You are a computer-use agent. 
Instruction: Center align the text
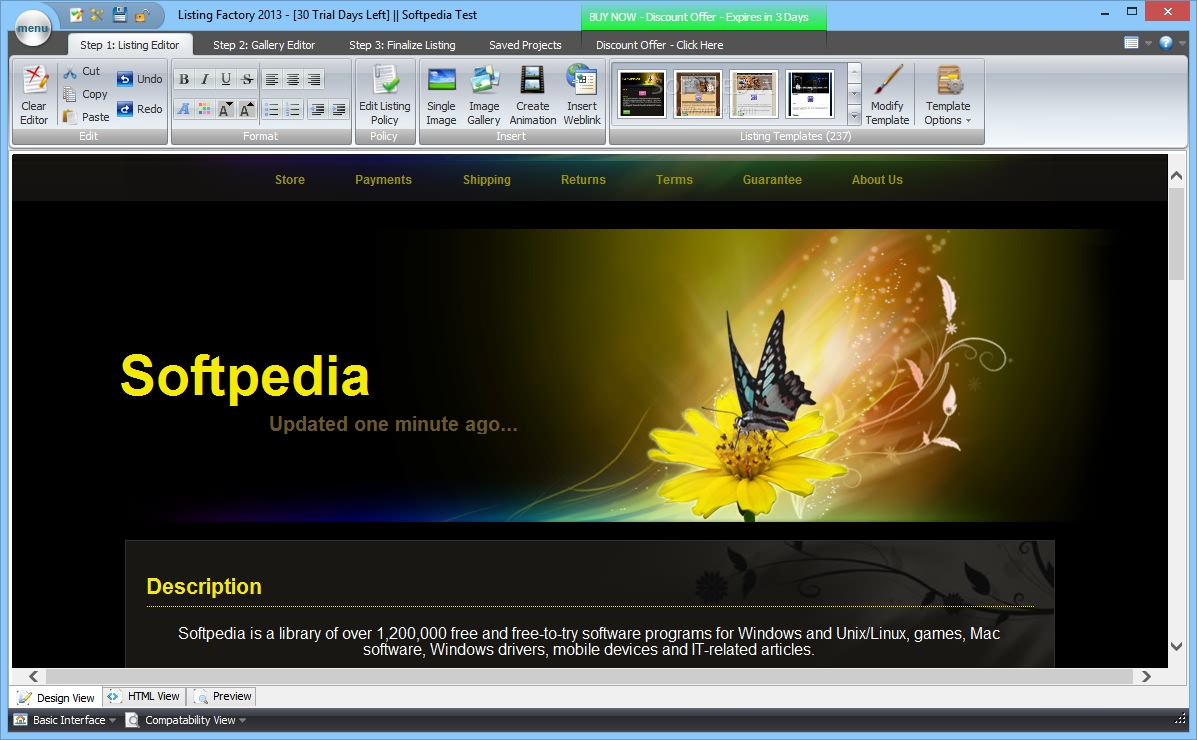[x=293, y=79]
